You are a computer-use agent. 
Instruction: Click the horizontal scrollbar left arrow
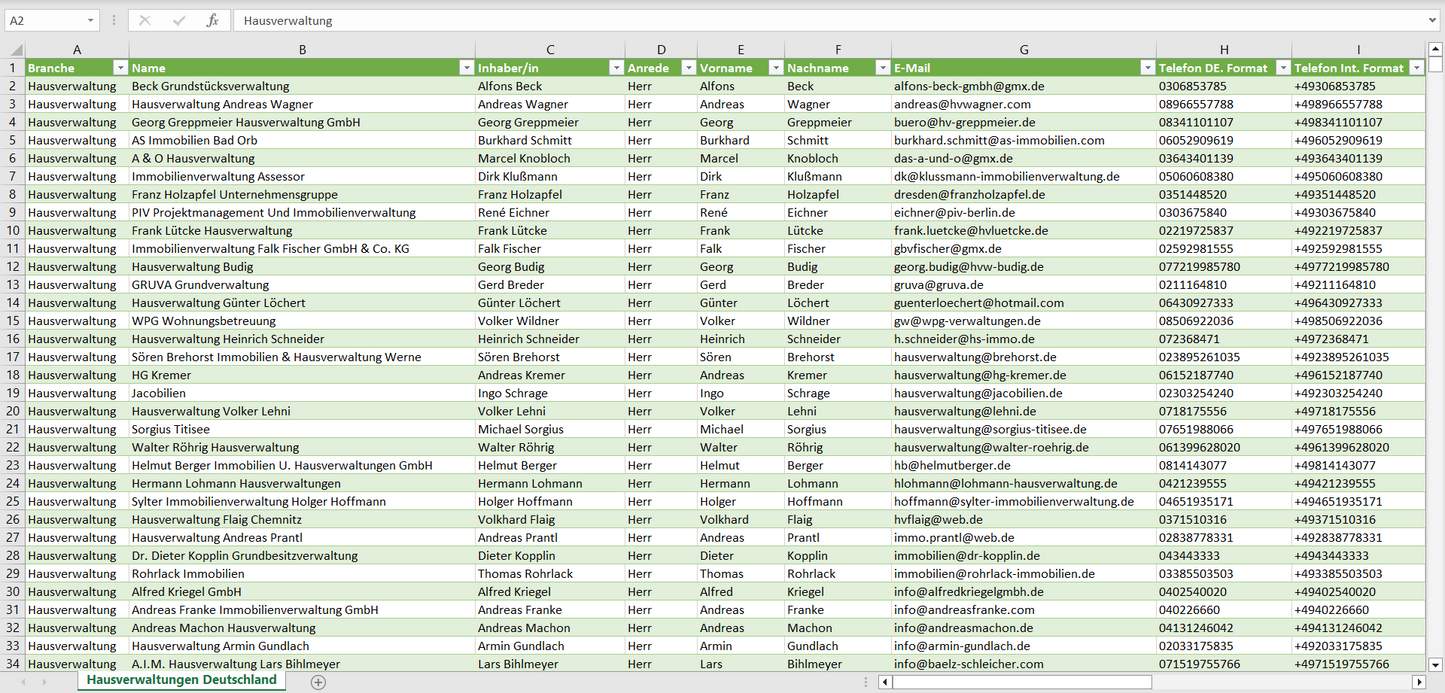coord(885,682)
